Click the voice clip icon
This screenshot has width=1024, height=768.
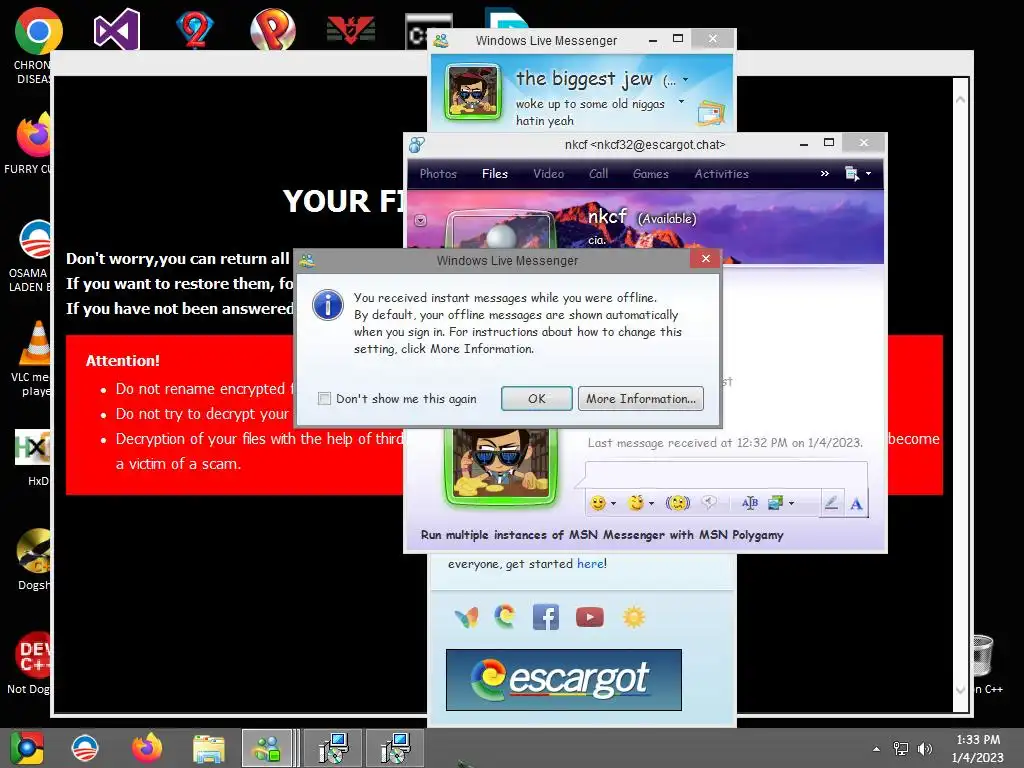tap(709, 502)
